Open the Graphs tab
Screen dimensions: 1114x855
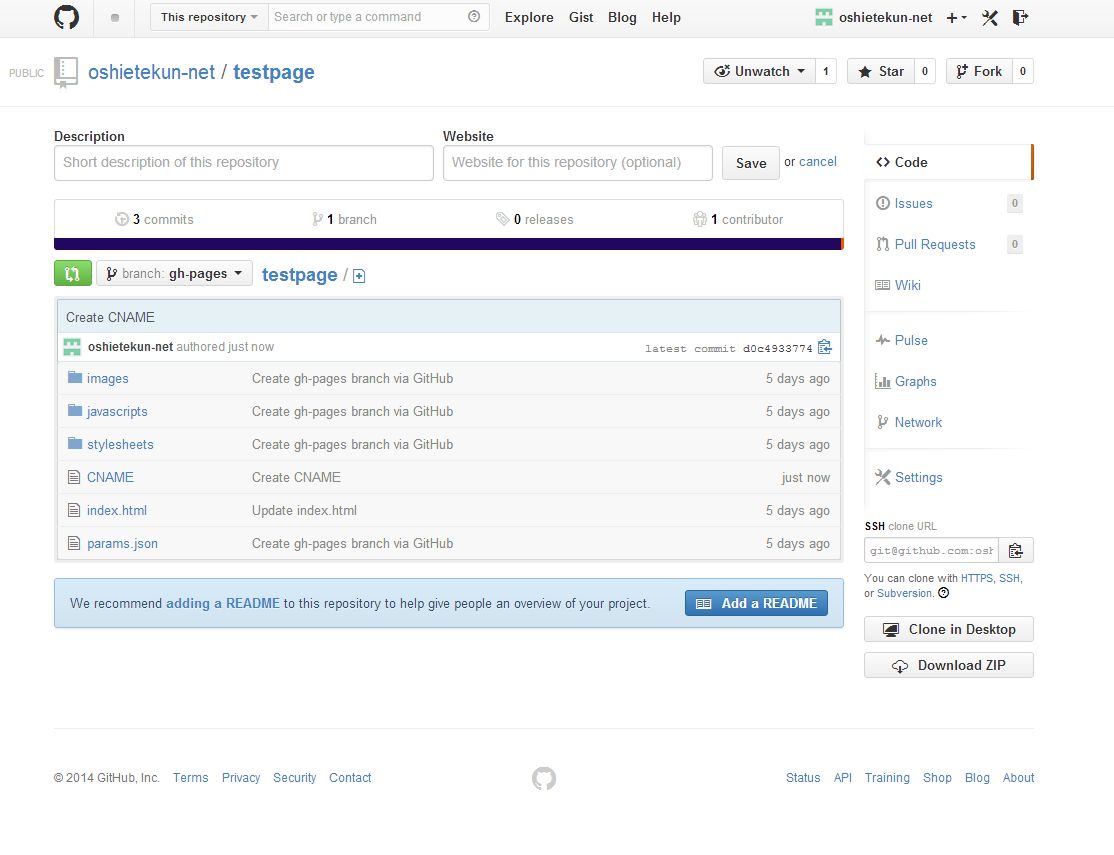point(948,382)
